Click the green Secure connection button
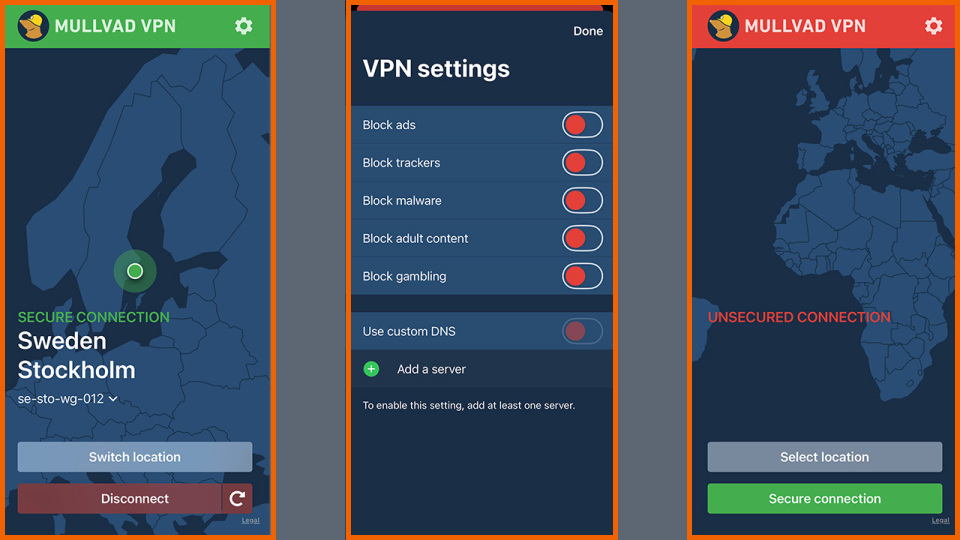Viewport: 960px width, 540px height. pyautogui.click(x=825, y=498)
